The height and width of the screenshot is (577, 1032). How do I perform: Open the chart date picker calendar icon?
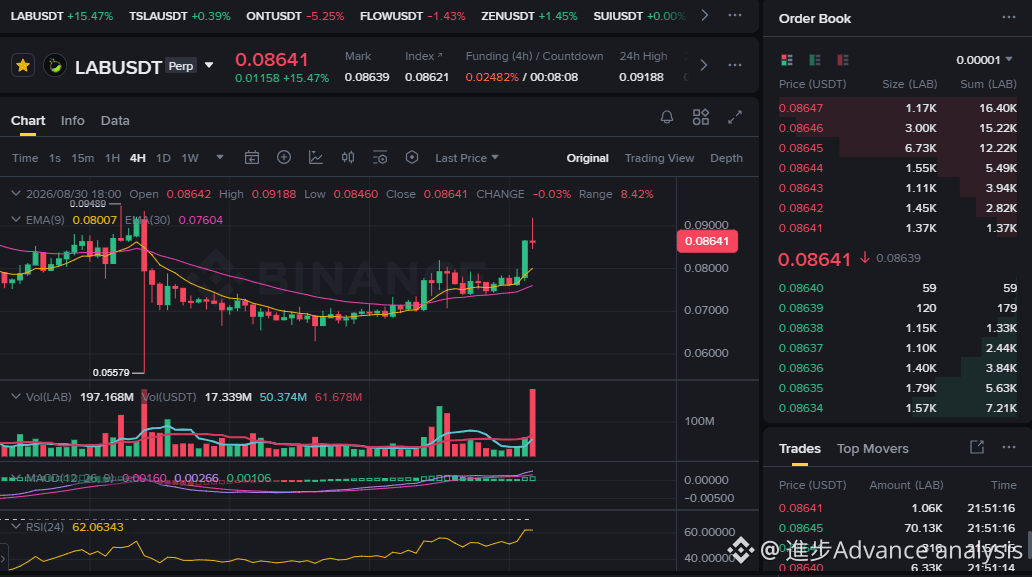click(x=251, y=157)
